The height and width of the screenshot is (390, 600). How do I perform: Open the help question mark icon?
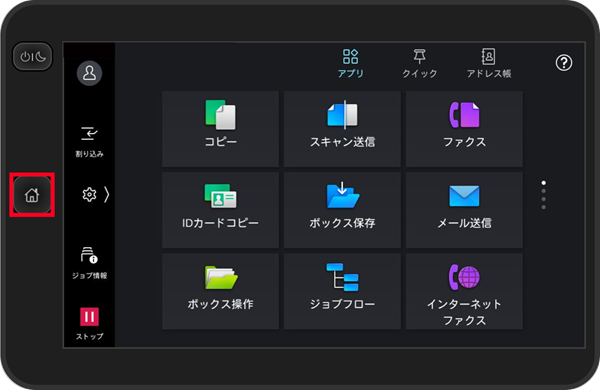(x=564, y=63)
